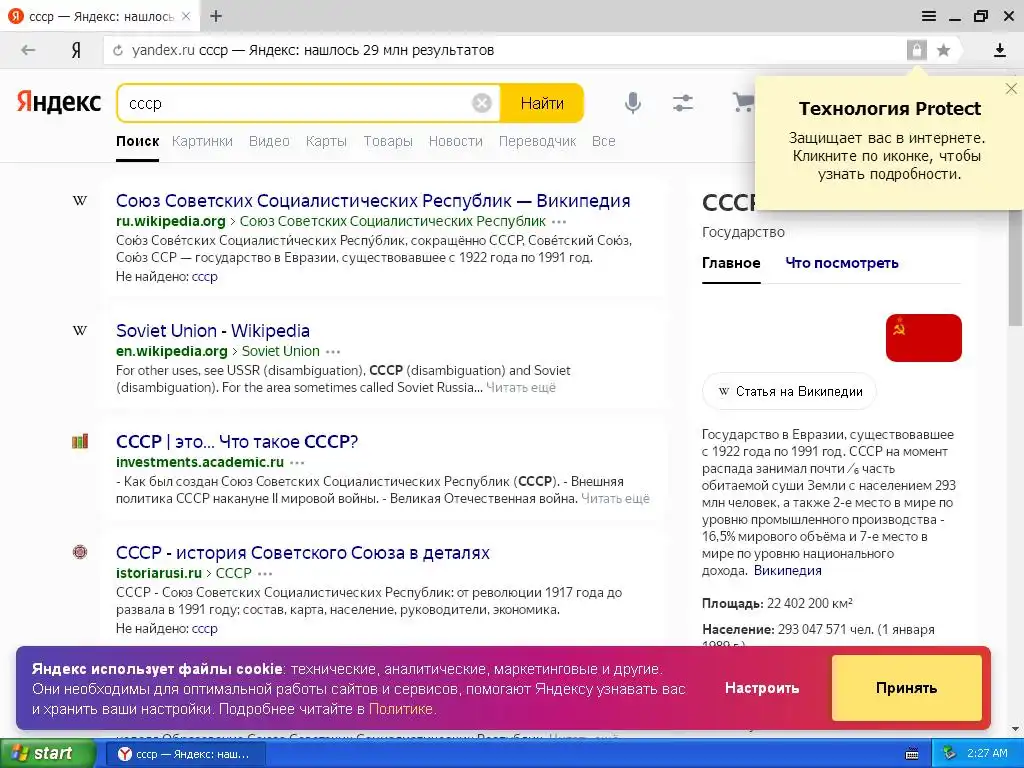Click Yandex taskbar window button

185,754
